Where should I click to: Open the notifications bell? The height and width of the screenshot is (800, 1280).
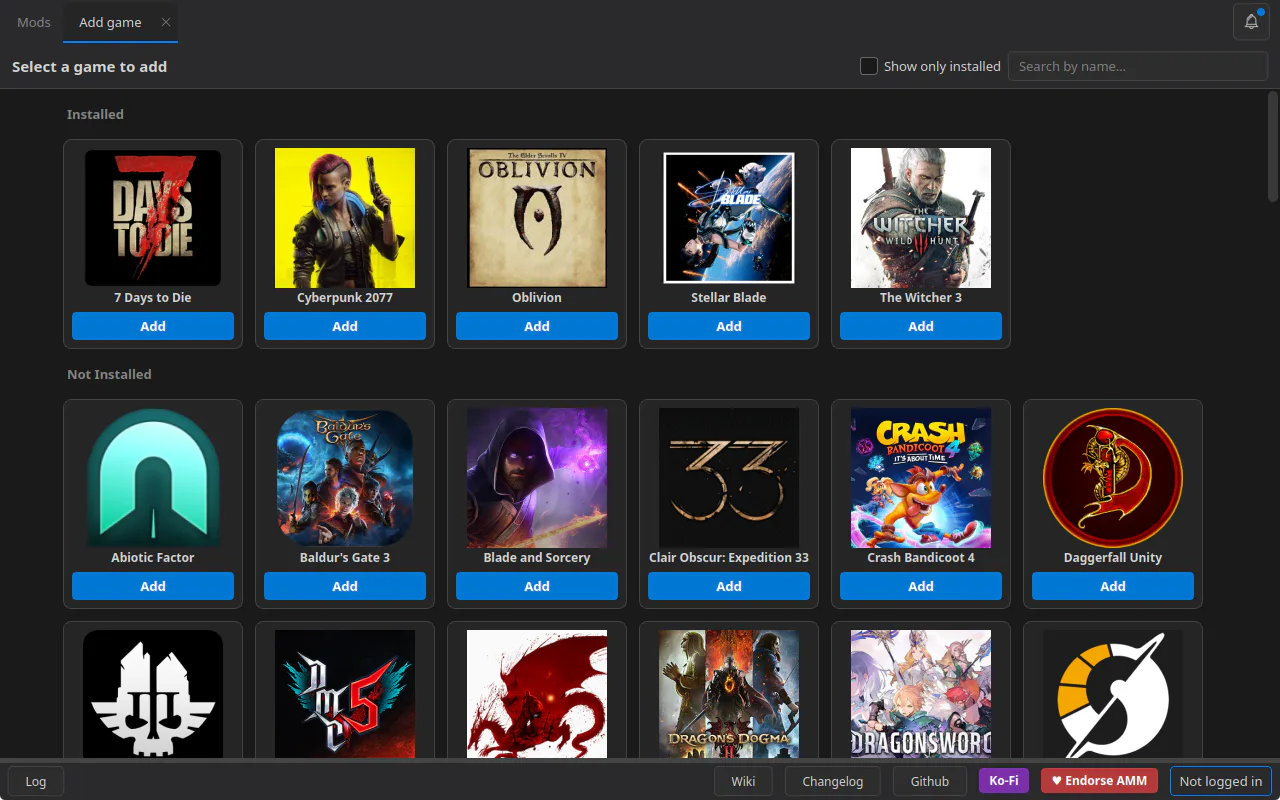click(1251, 22)
